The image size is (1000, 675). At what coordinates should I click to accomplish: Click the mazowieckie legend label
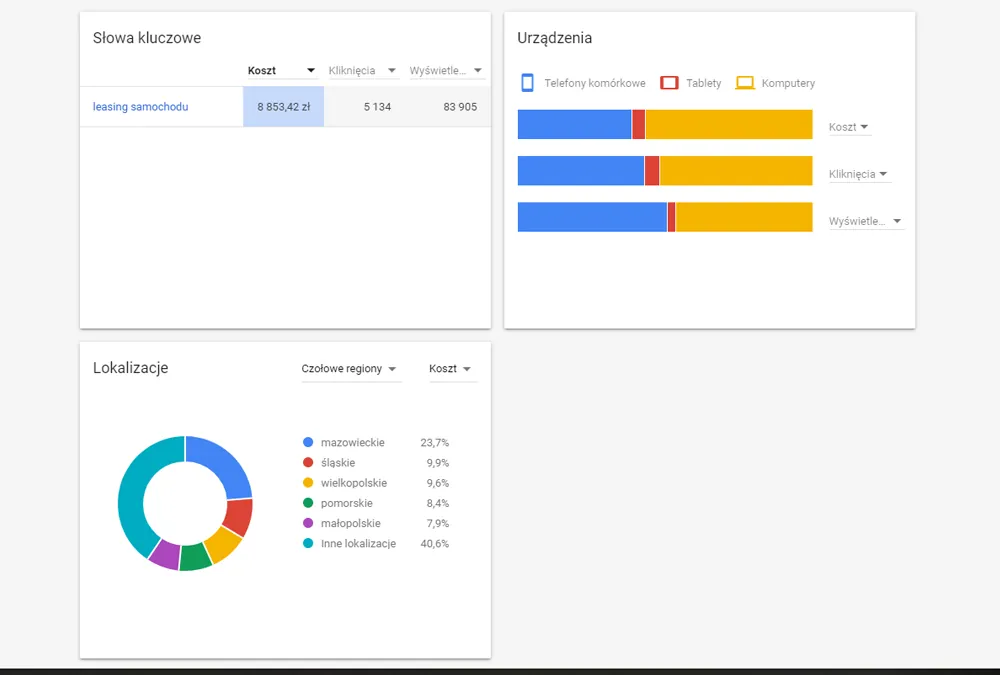click(x=353, y=442)
